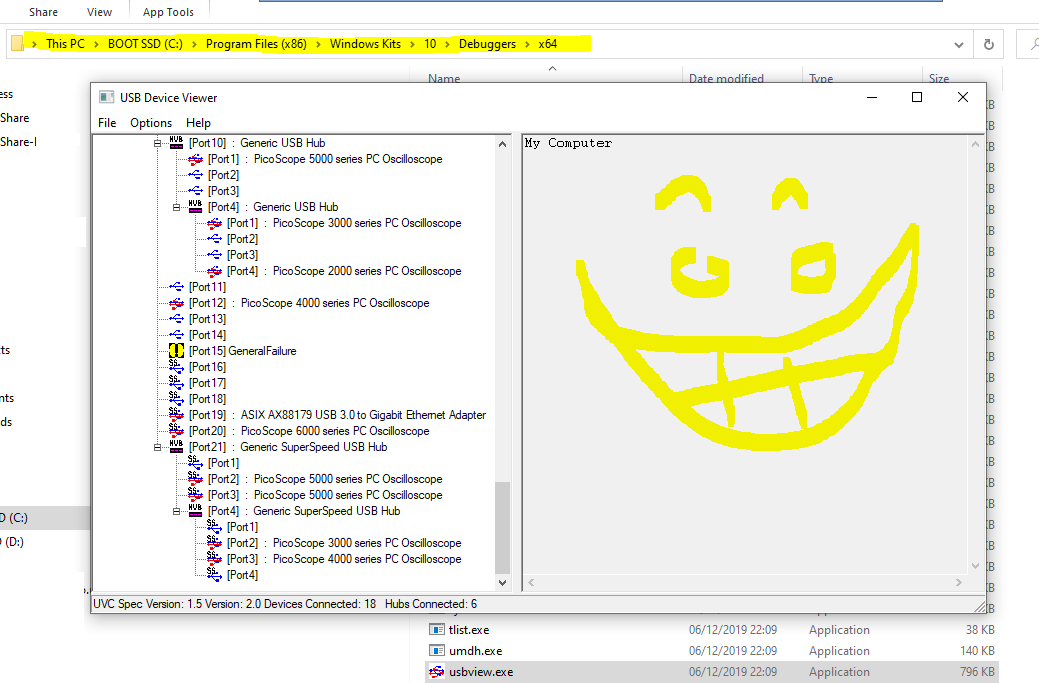Click the Port17 SuperSpeed port icon
1039x683 pixels.
pos(176,382)
